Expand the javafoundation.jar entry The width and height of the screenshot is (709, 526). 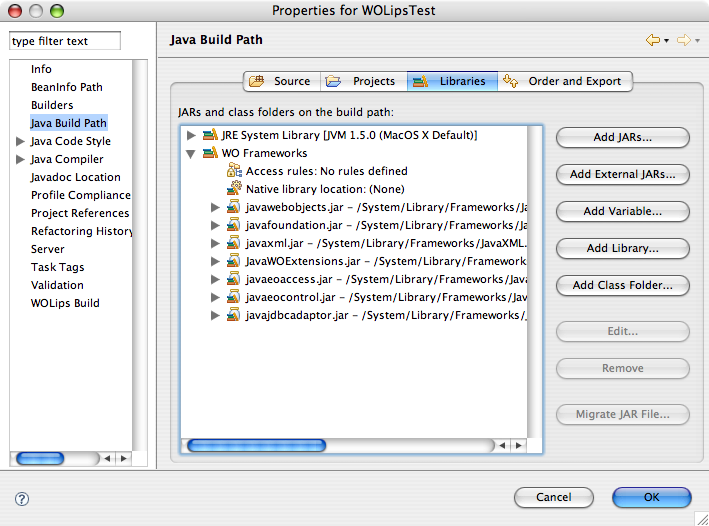[x=215, y=226]
